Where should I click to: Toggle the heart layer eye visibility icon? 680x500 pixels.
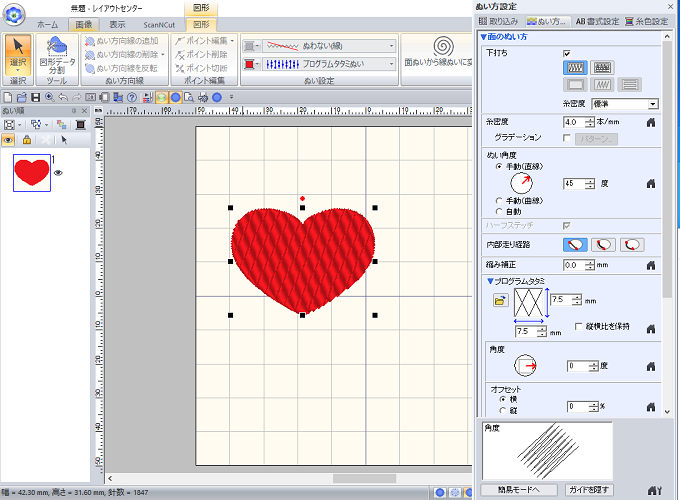(x=58, y=173)
